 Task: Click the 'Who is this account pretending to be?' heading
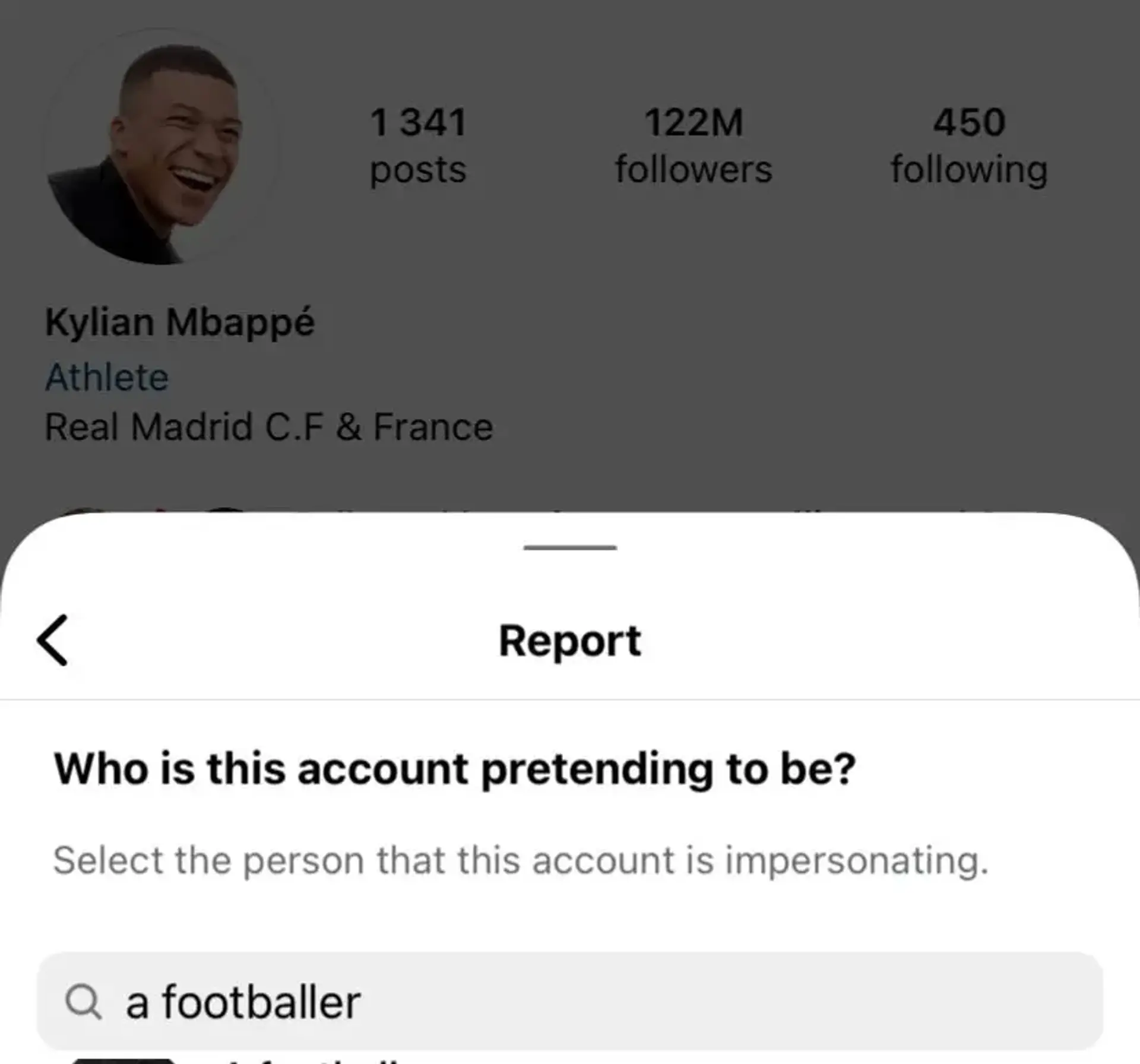pyautogui.click(x=455, y=769)
